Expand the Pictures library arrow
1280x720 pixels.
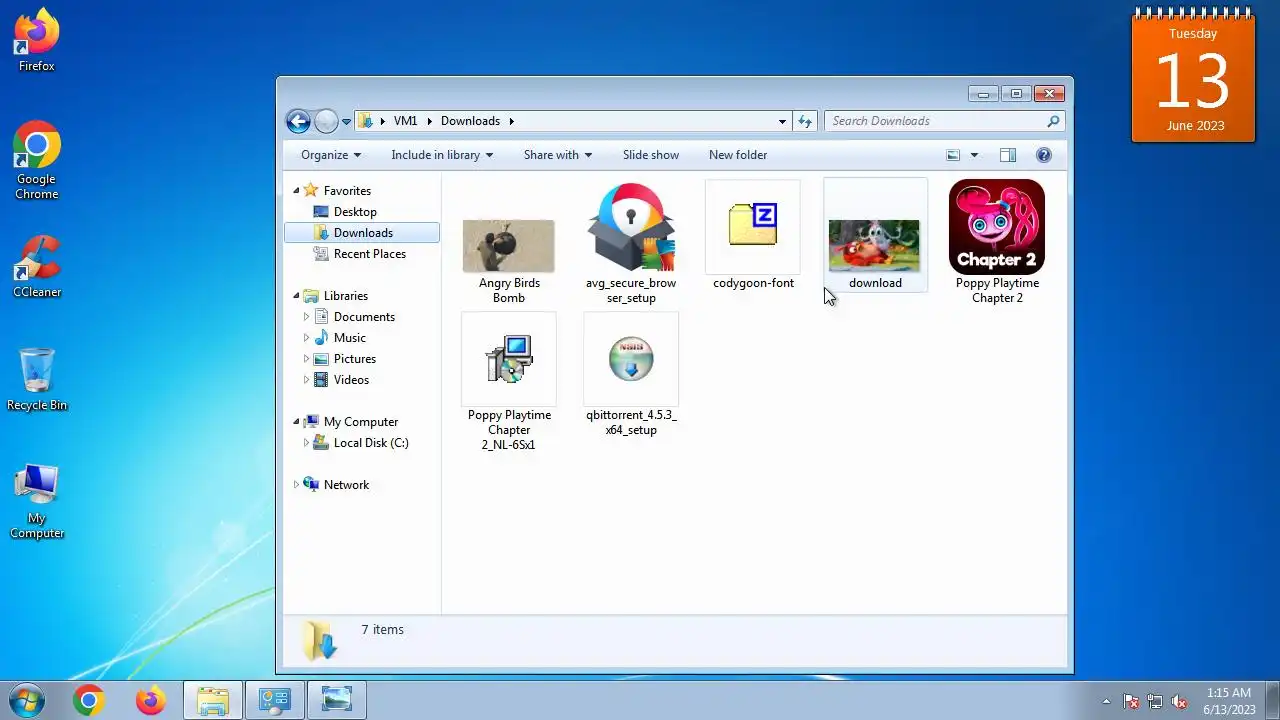tap(306, 359)
